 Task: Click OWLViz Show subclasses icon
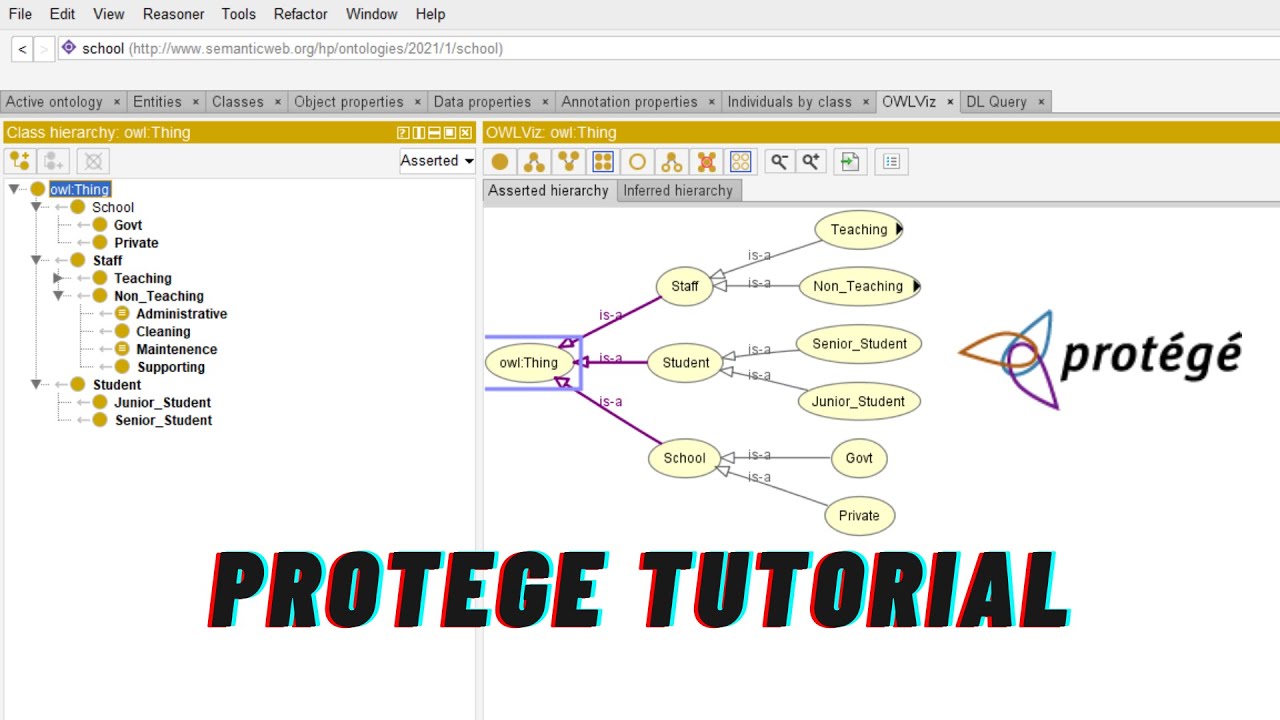(x=534, y=161)
